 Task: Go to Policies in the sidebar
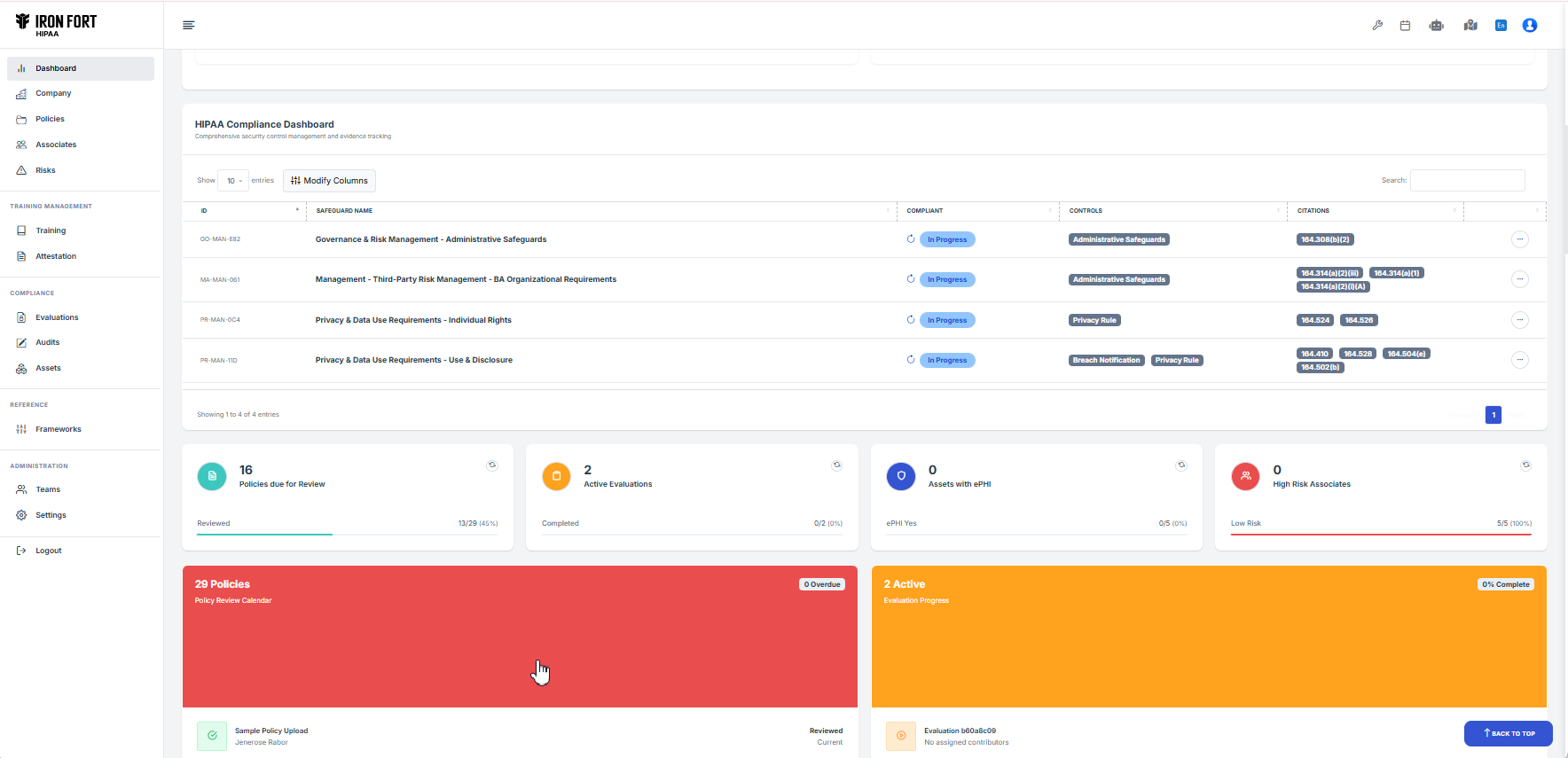50,119
